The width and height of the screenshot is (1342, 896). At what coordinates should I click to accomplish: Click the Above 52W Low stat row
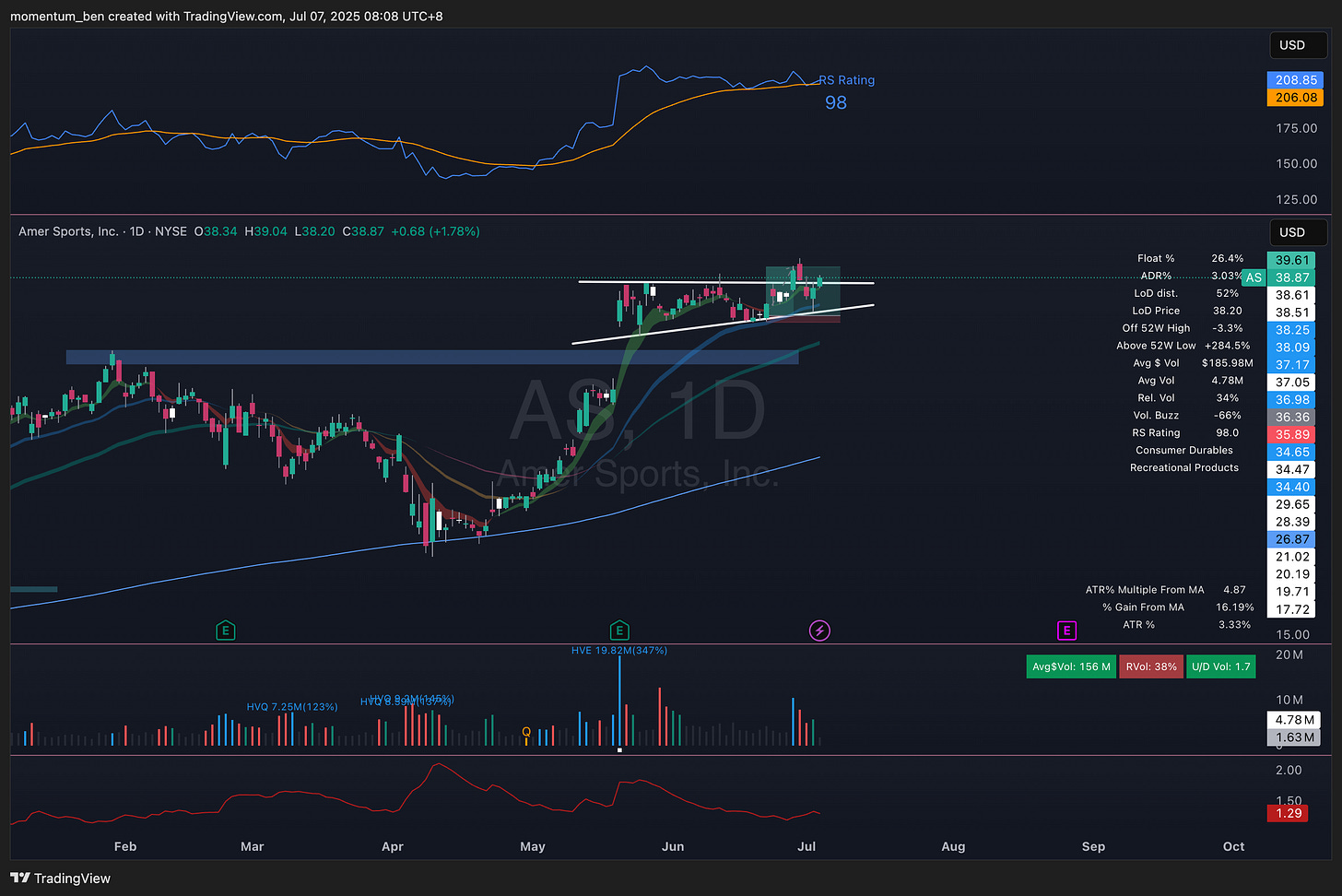pos(1183,346)
